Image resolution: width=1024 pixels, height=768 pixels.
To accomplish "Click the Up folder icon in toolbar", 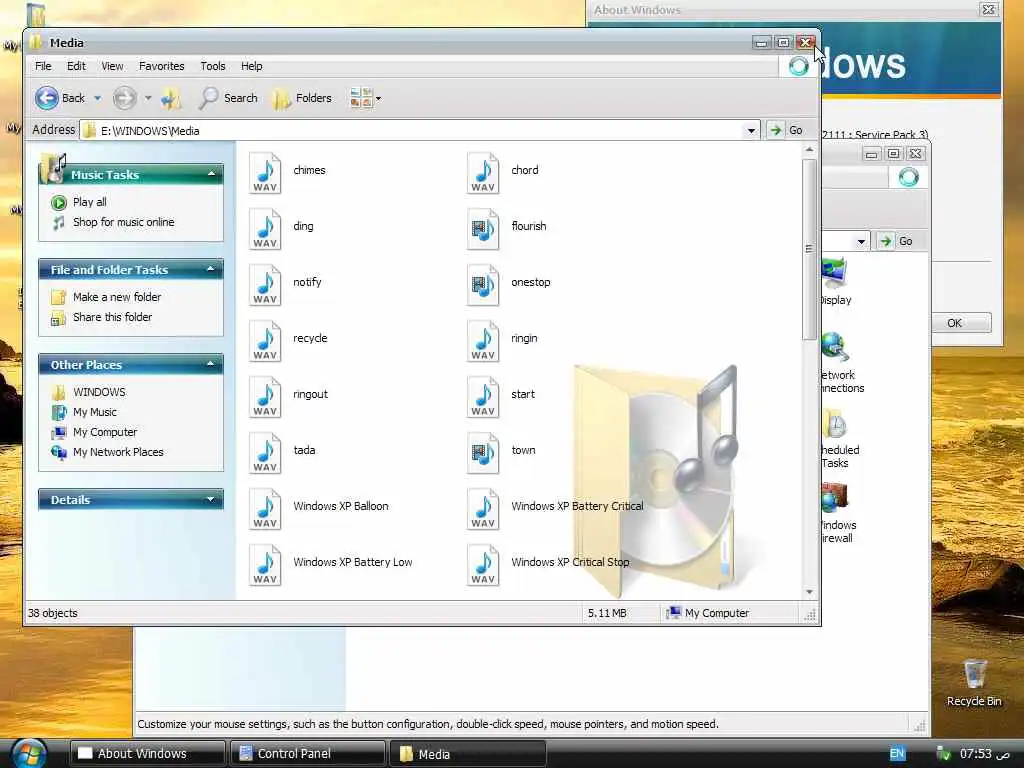I will coord(171,98).
